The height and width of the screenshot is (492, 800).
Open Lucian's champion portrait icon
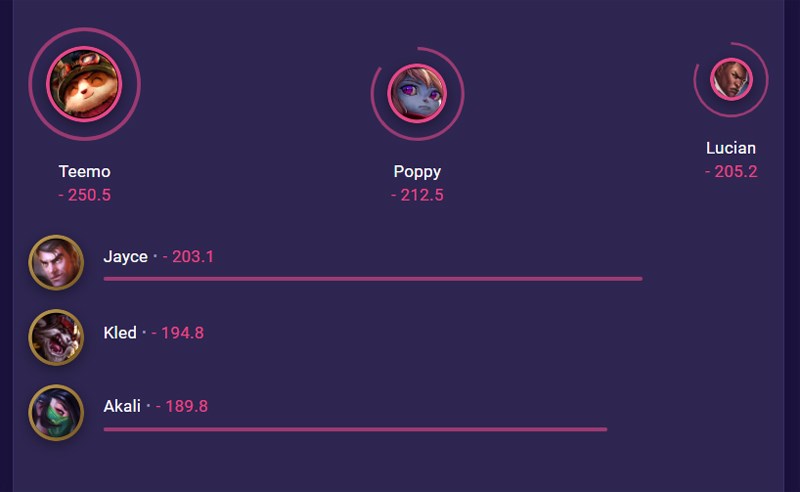(731, 79)
